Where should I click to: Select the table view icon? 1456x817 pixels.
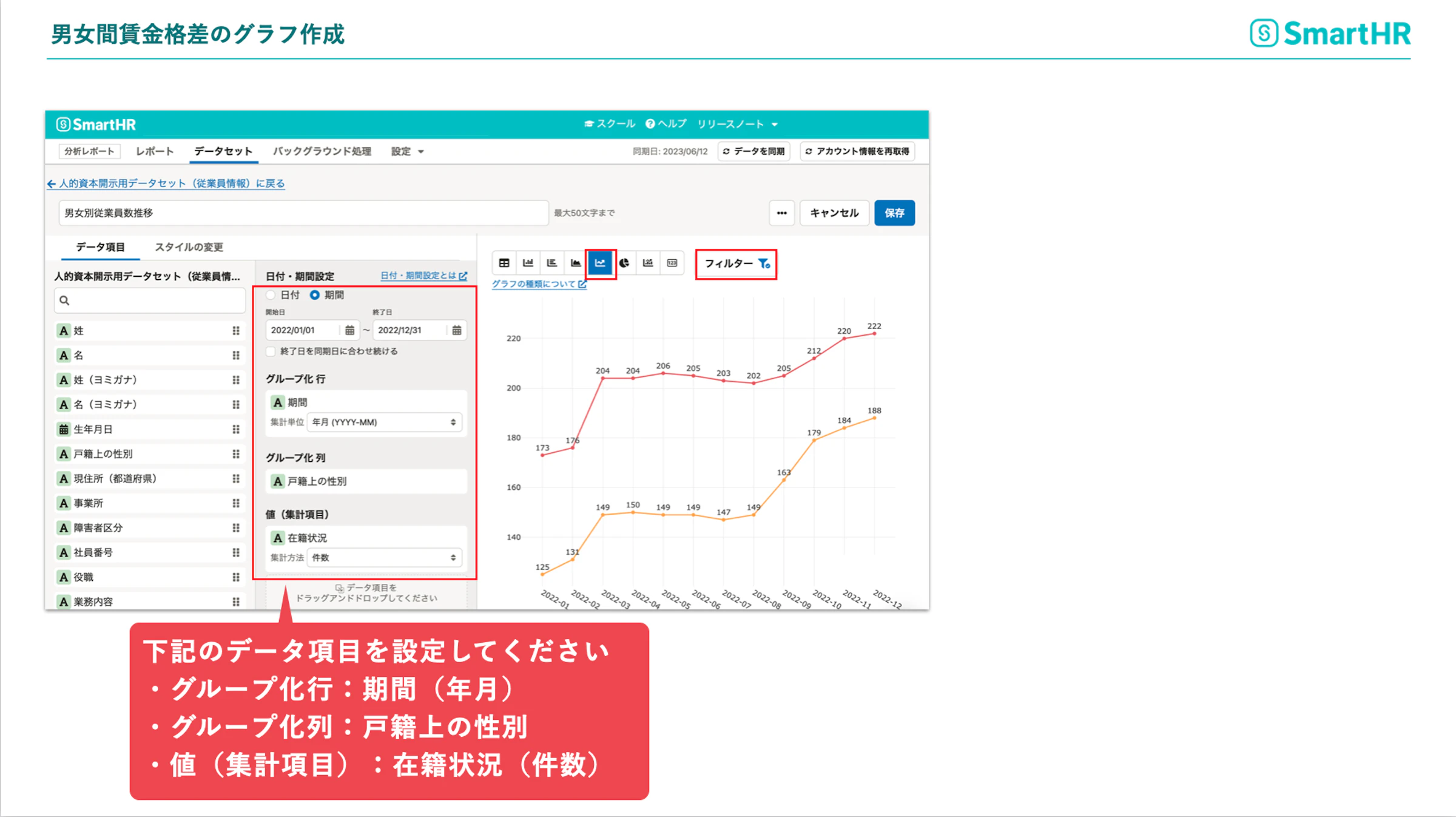pos(504,263)
